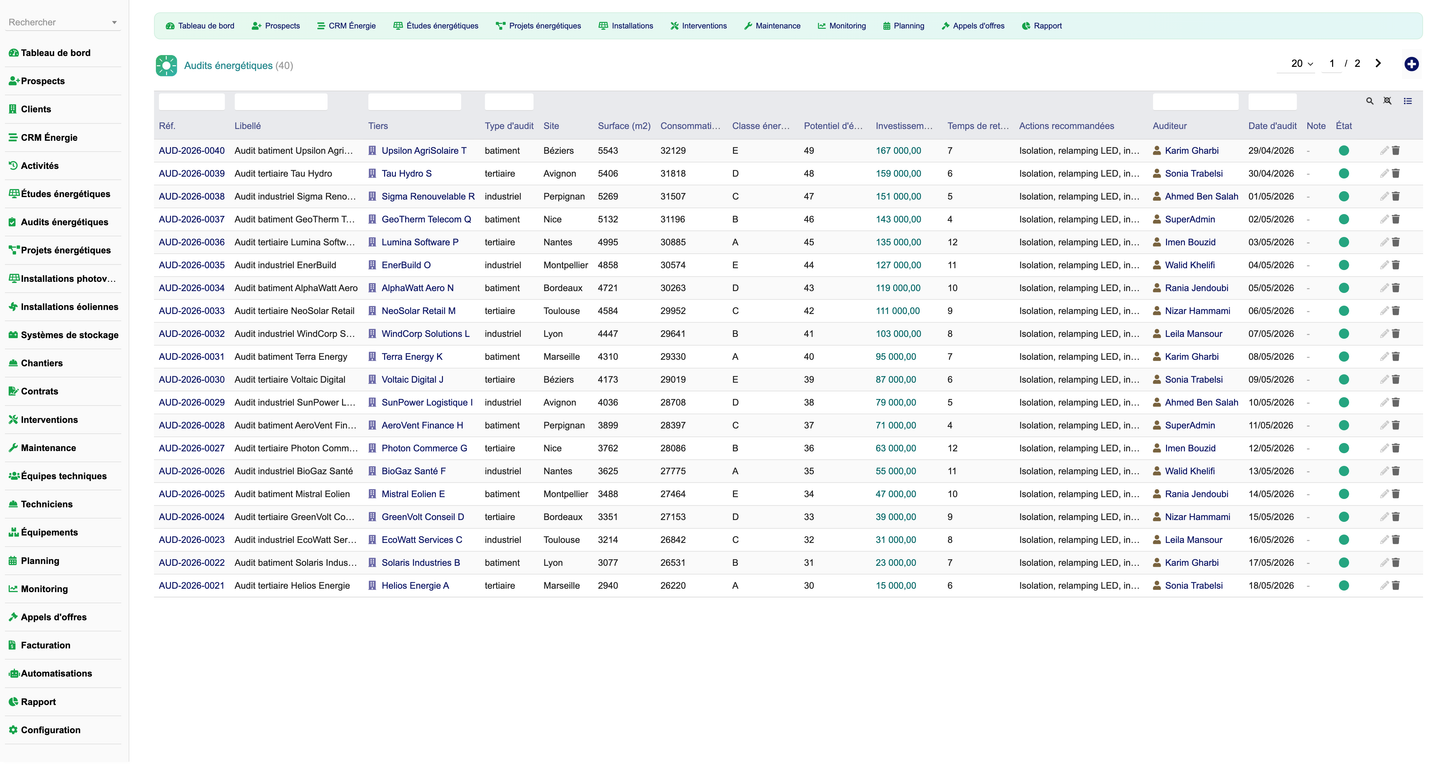Run search with the magnifier filter icon
This screenshot has width=1445, height=774.
(x=1370, y=101)
